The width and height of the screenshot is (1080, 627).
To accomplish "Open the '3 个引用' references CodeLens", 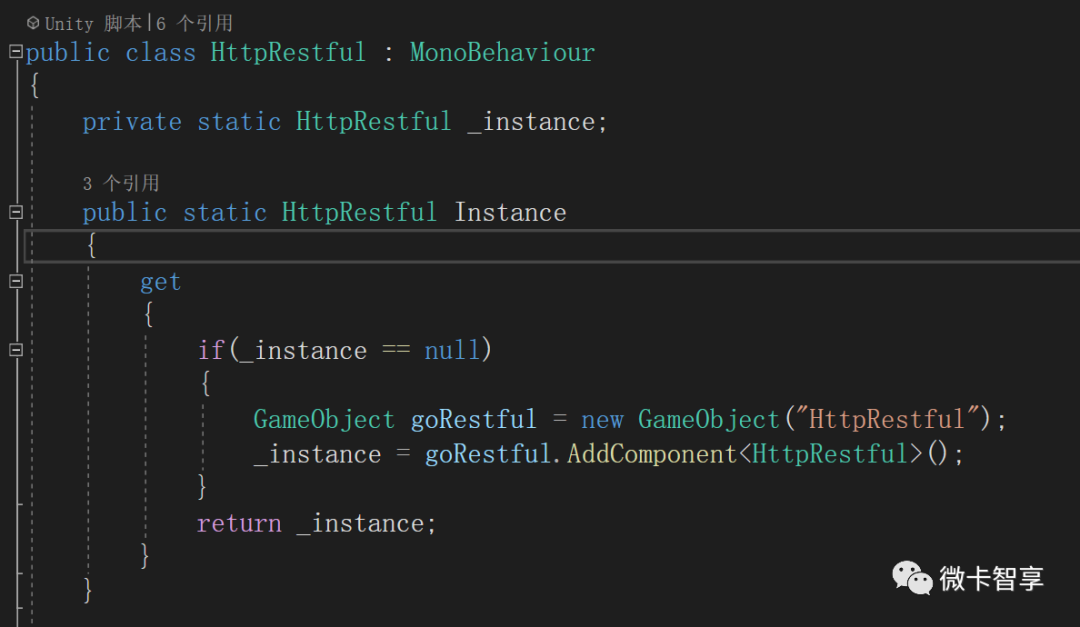I will [120, 183].
